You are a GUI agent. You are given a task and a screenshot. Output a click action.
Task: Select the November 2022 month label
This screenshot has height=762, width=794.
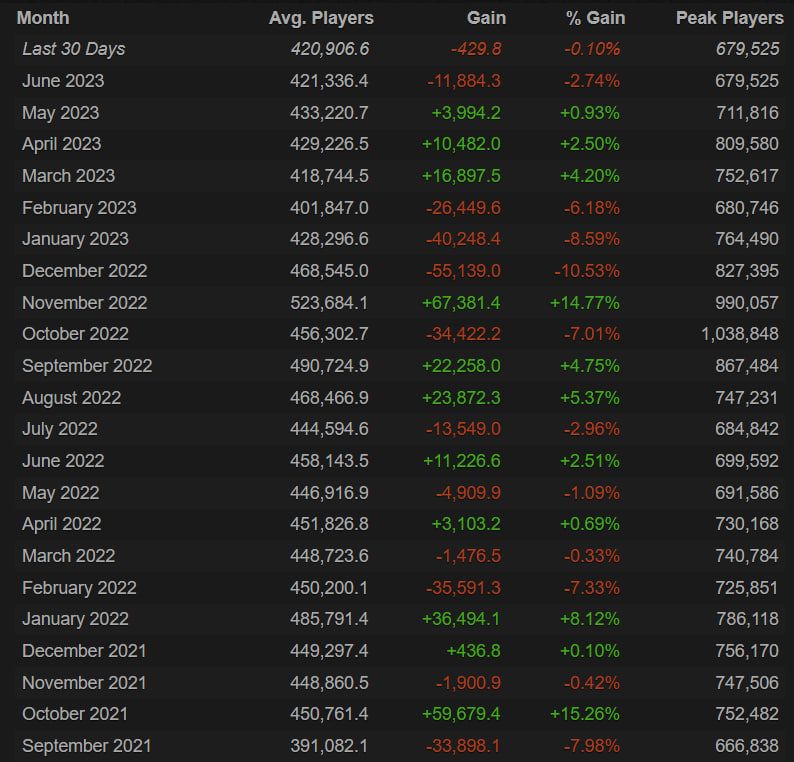85,303
